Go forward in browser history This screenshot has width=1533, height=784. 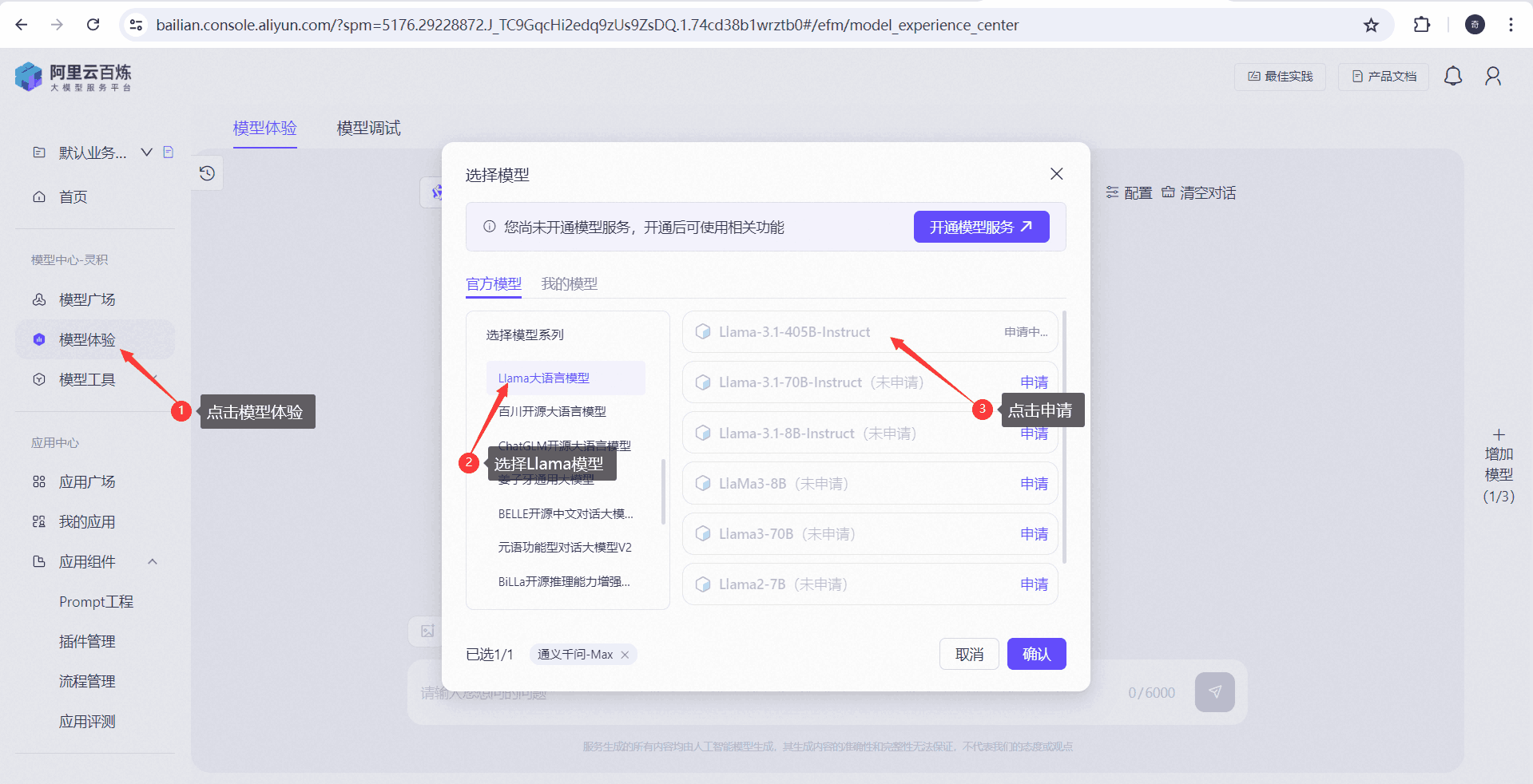coord(57,25)
